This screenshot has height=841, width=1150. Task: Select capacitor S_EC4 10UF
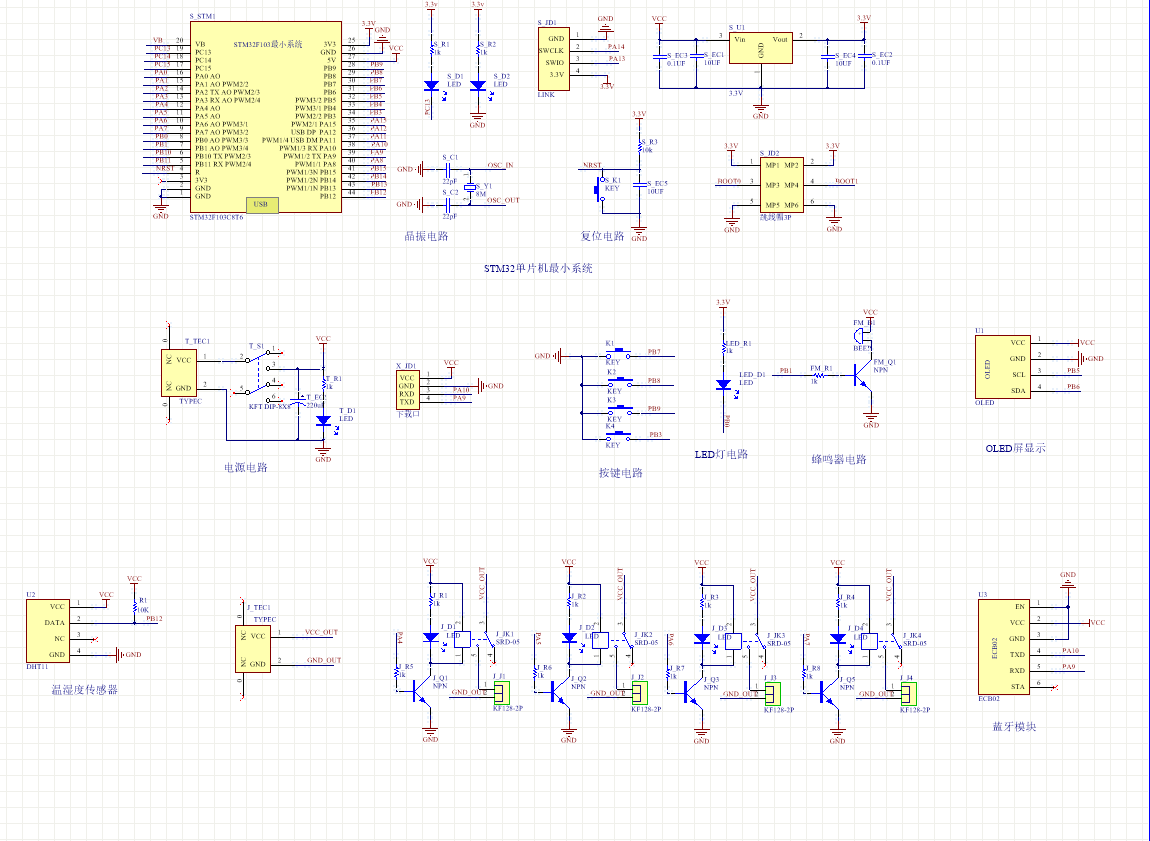coord(827,56)
